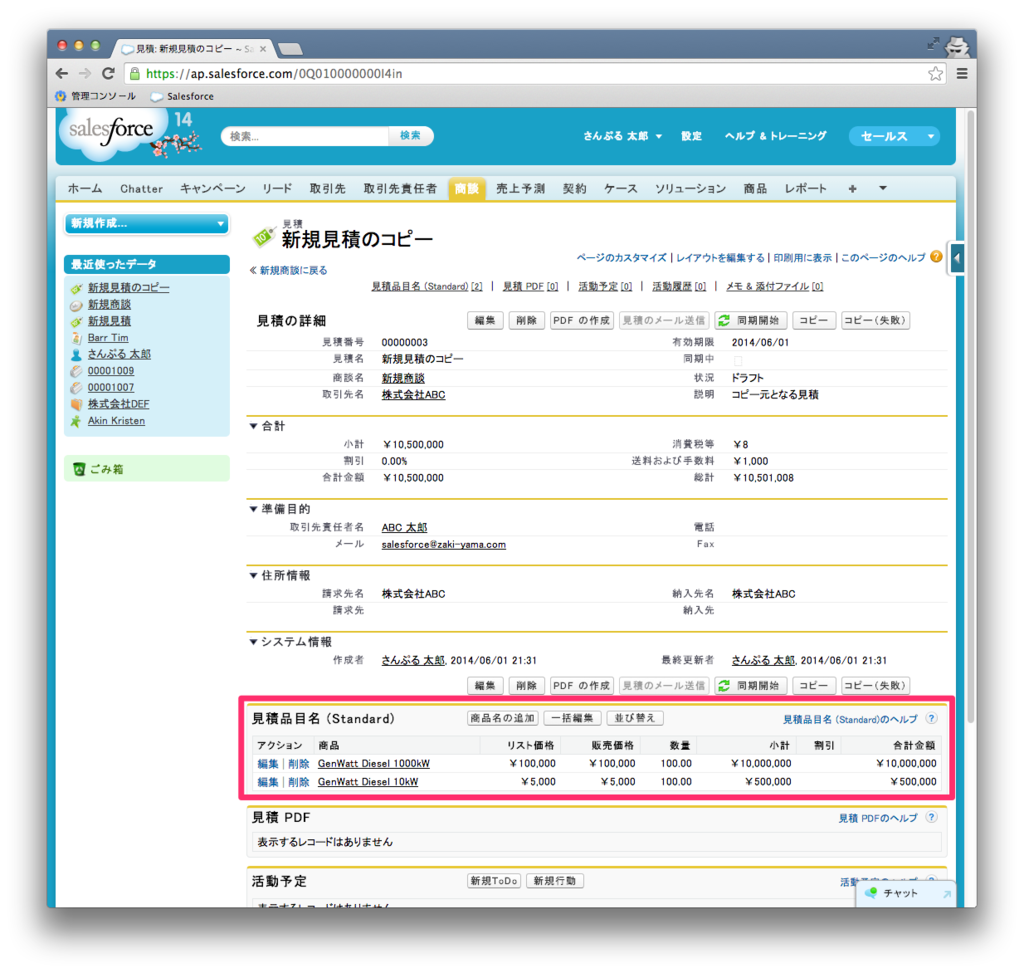Collapse the 準備目的 section

(x=253, y=509)
